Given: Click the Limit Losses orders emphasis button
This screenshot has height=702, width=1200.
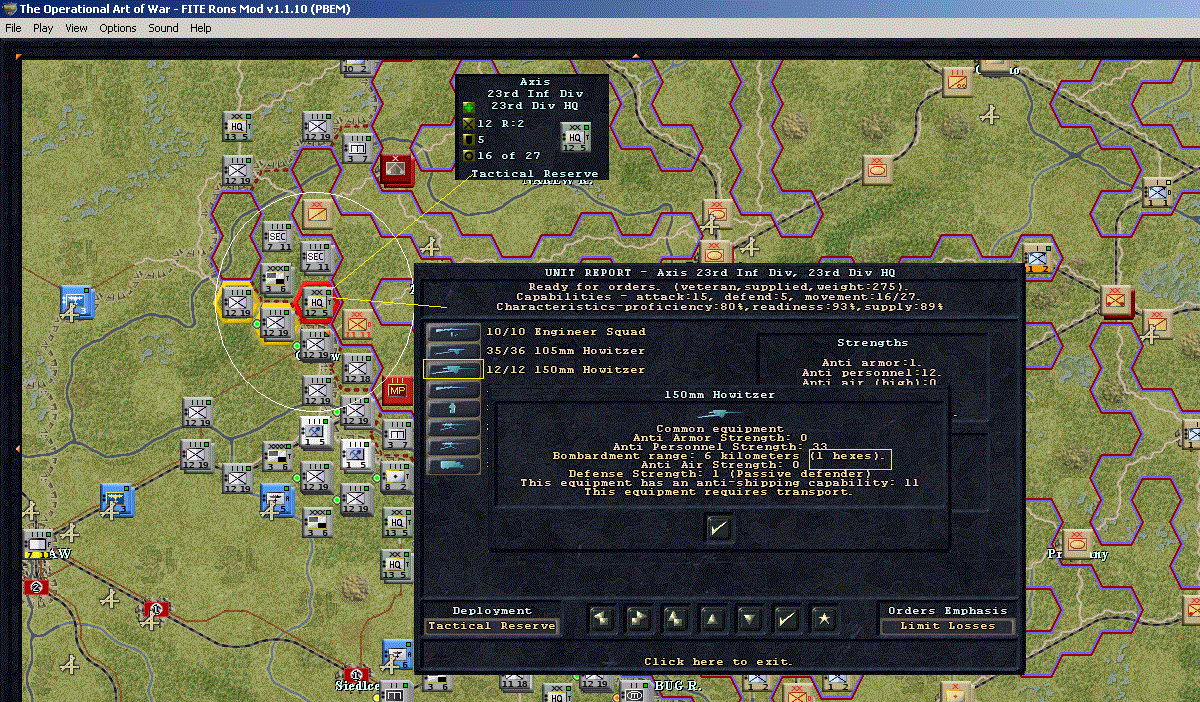Looking at the screenshot, I should [947, 626].
